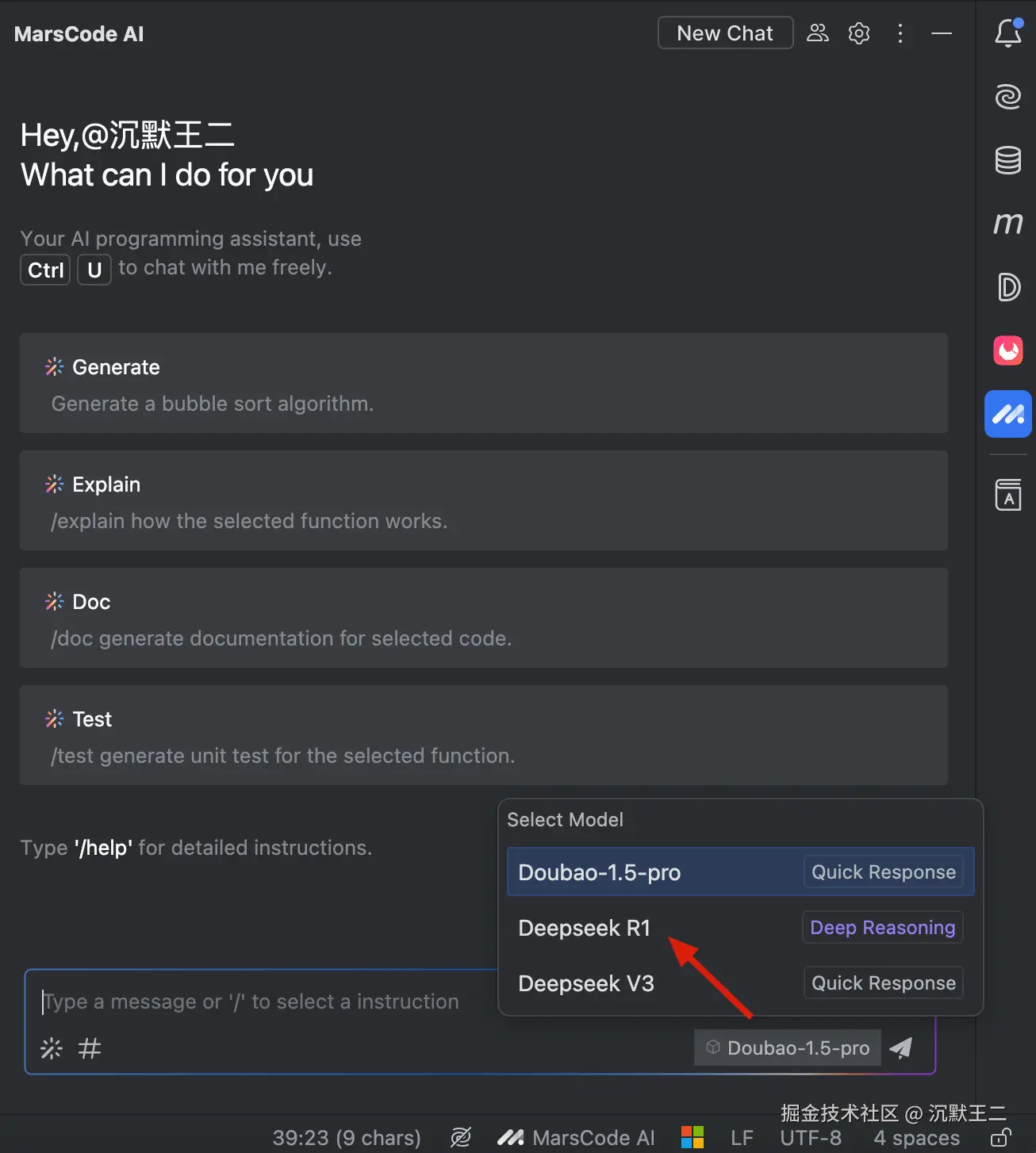The width and height of the screenshot is (1036, 1153).
Task: Click the "What can I do for you" heading
Action: tap(167, 175)
